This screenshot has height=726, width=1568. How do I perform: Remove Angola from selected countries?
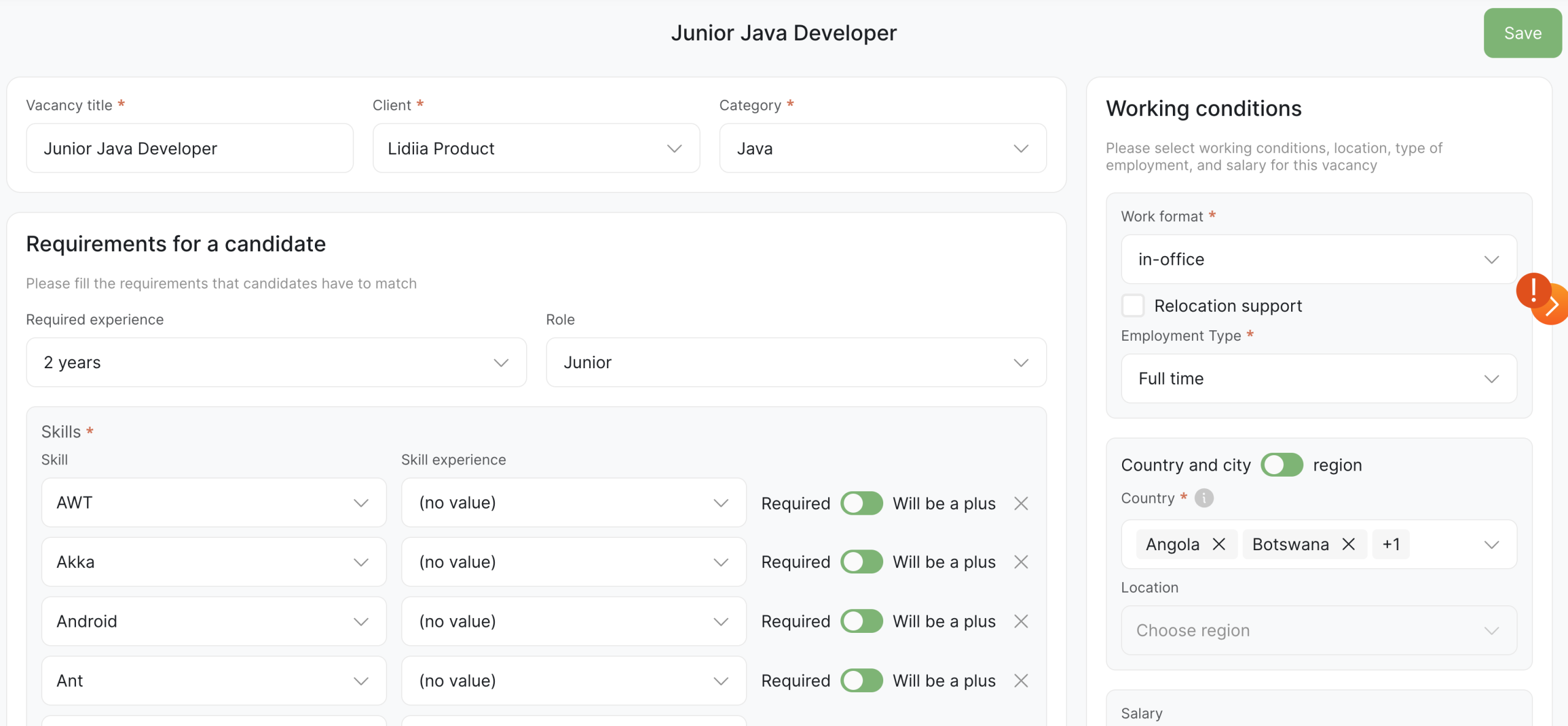pyautogui.click(x=1219, y=544)
